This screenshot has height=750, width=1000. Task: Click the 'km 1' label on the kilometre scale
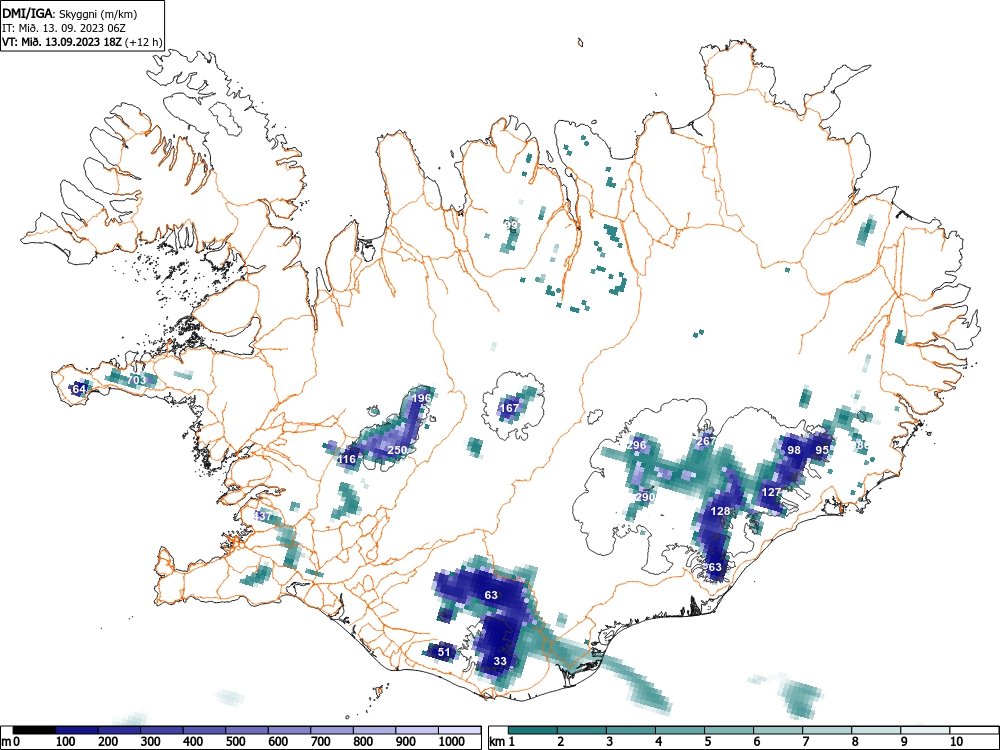(503, 741)
